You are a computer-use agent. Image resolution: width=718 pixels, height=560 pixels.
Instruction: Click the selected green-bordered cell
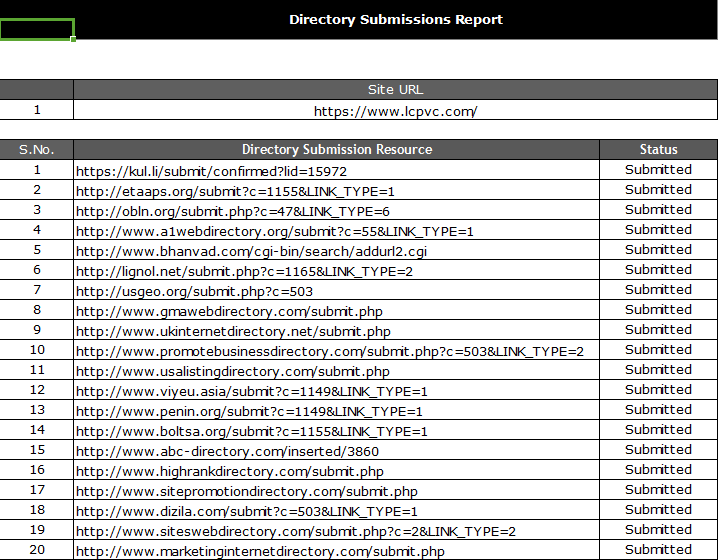pyautogui.click(x=37, y=29)
